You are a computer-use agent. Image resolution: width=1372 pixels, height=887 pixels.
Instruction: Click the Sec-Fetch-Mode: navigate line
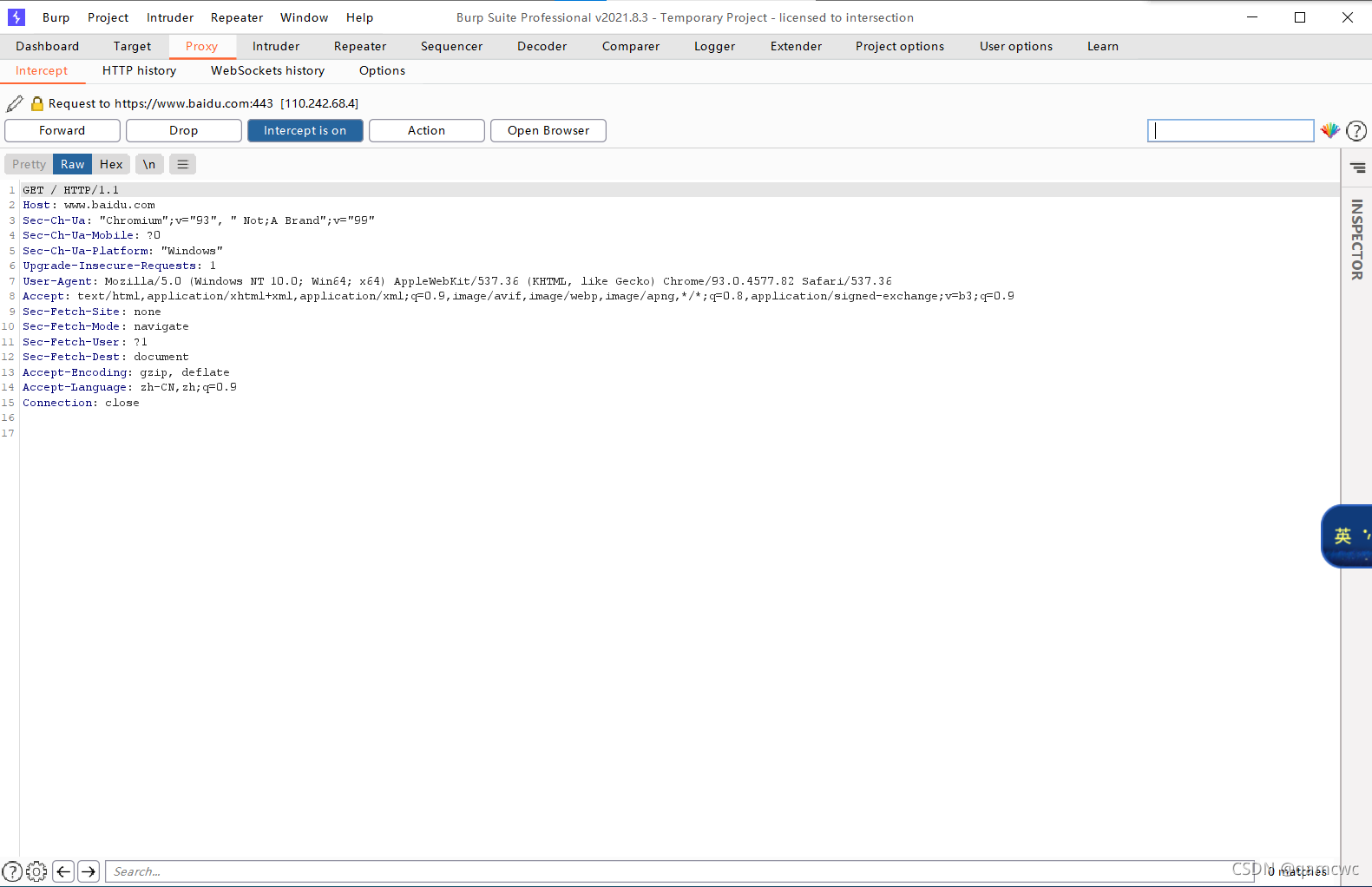106,326
